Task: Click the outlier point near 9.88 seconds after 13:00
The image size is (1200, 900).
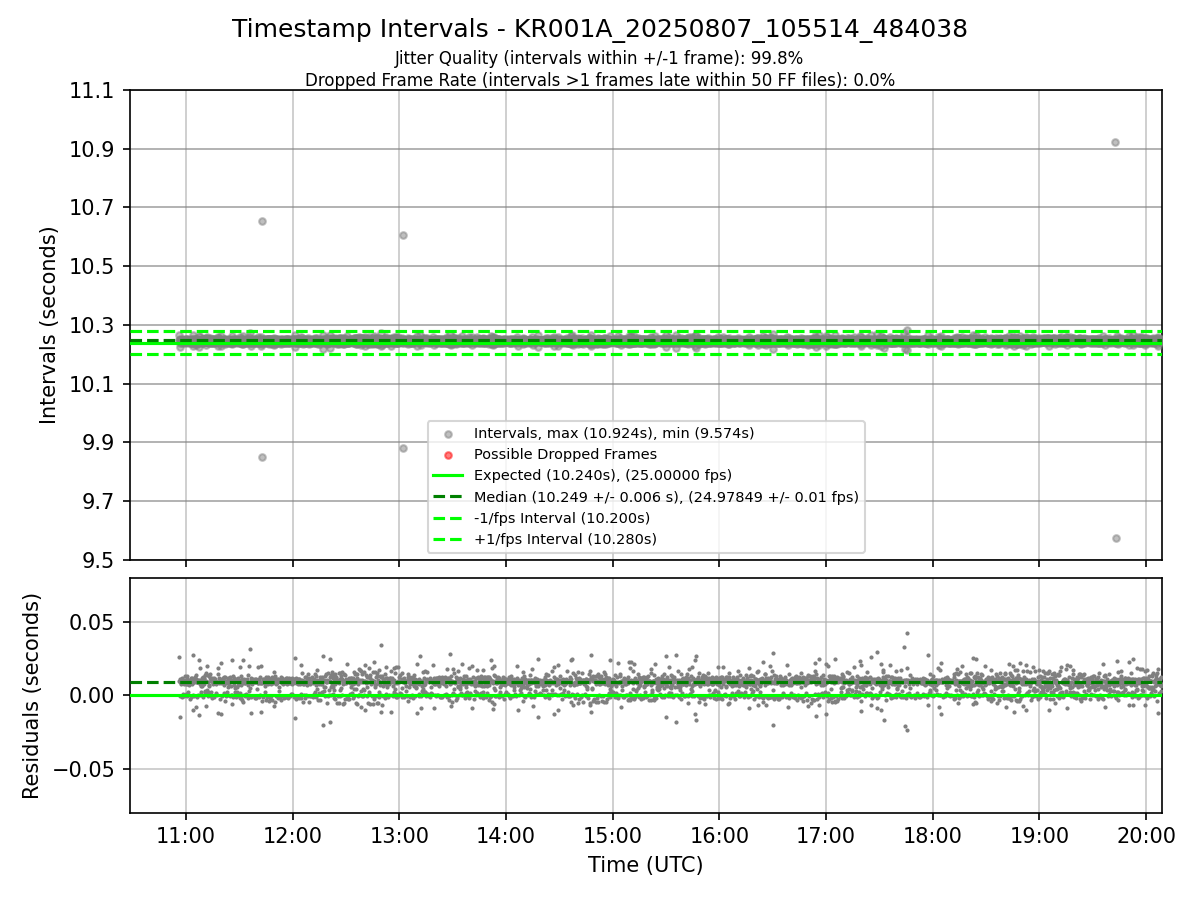Action: [403, 448]
